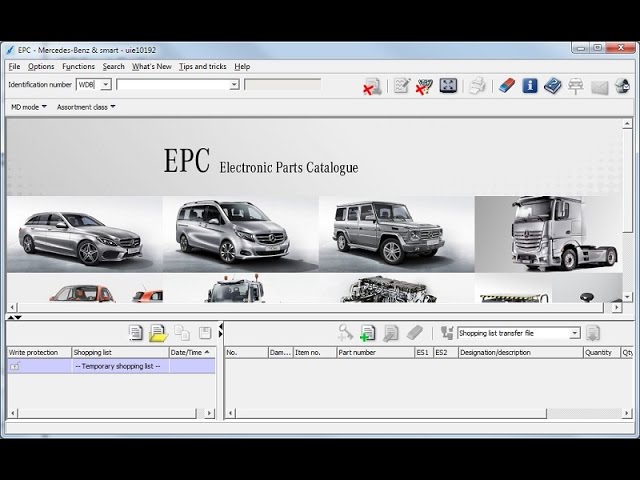This screenshot has width=640, height=480.
Task: Click shopping list horizontal scrollbar left arrow
Action: pyautogui.click(x=13, y=413)
